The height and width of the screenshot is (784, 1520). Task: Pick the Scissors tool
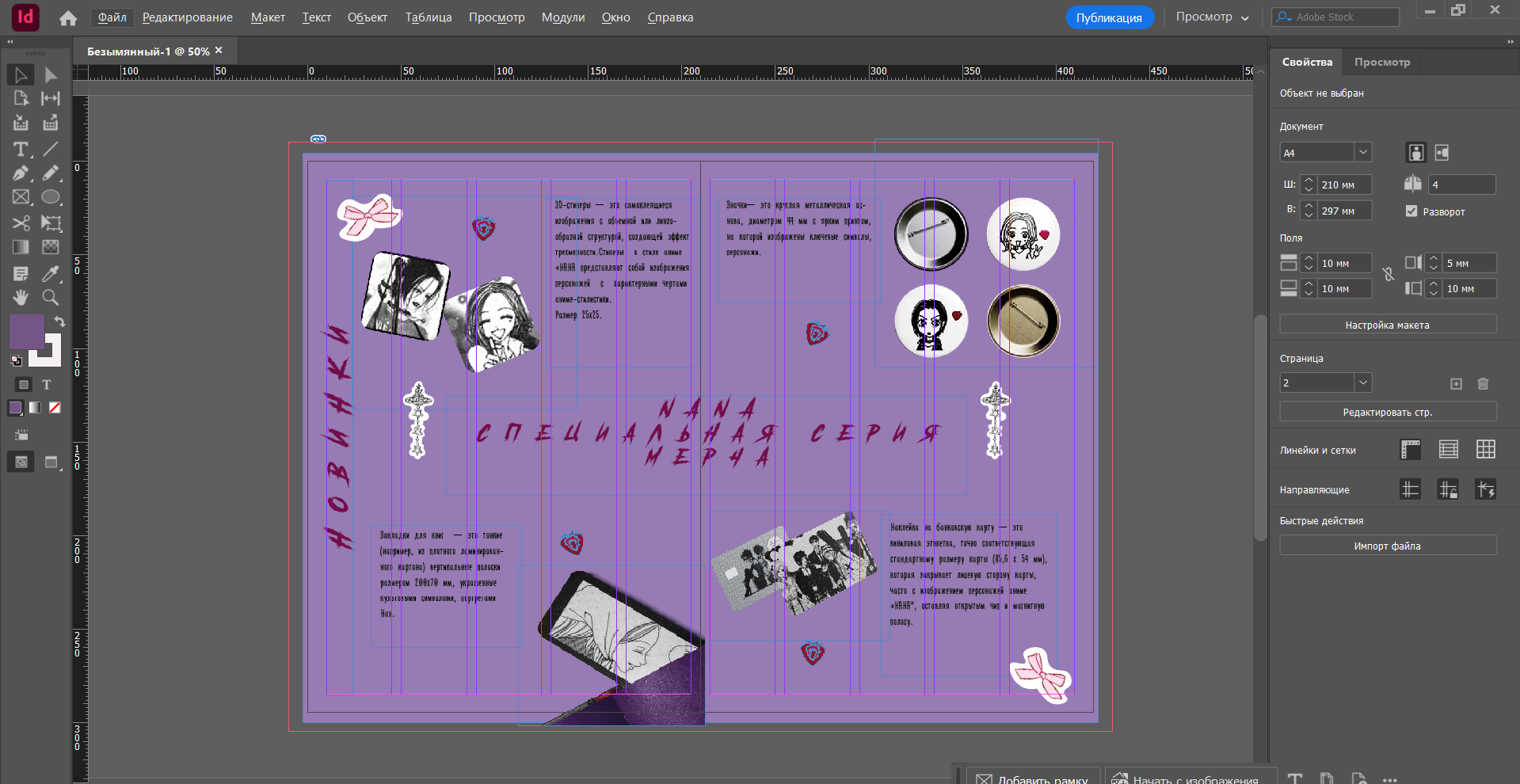pyautogui.click(x=21, y=223)
